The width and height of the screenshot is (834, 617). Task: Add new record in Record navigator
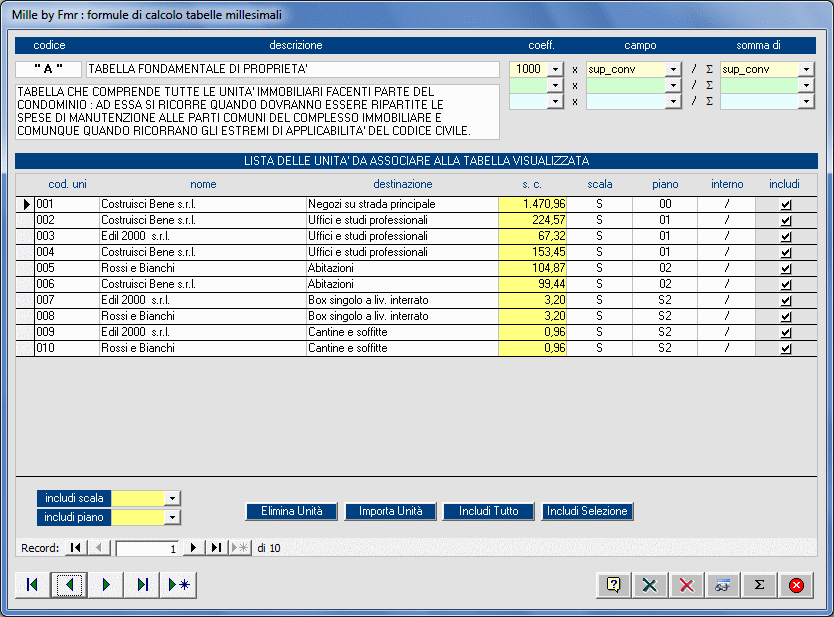coord(239,548)
